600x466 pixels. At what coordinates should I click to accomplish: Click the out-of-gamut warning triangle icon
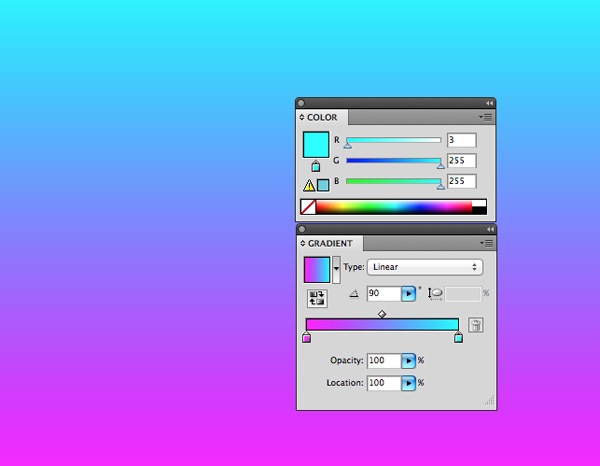pyautogui.click(x=309, y=186)
